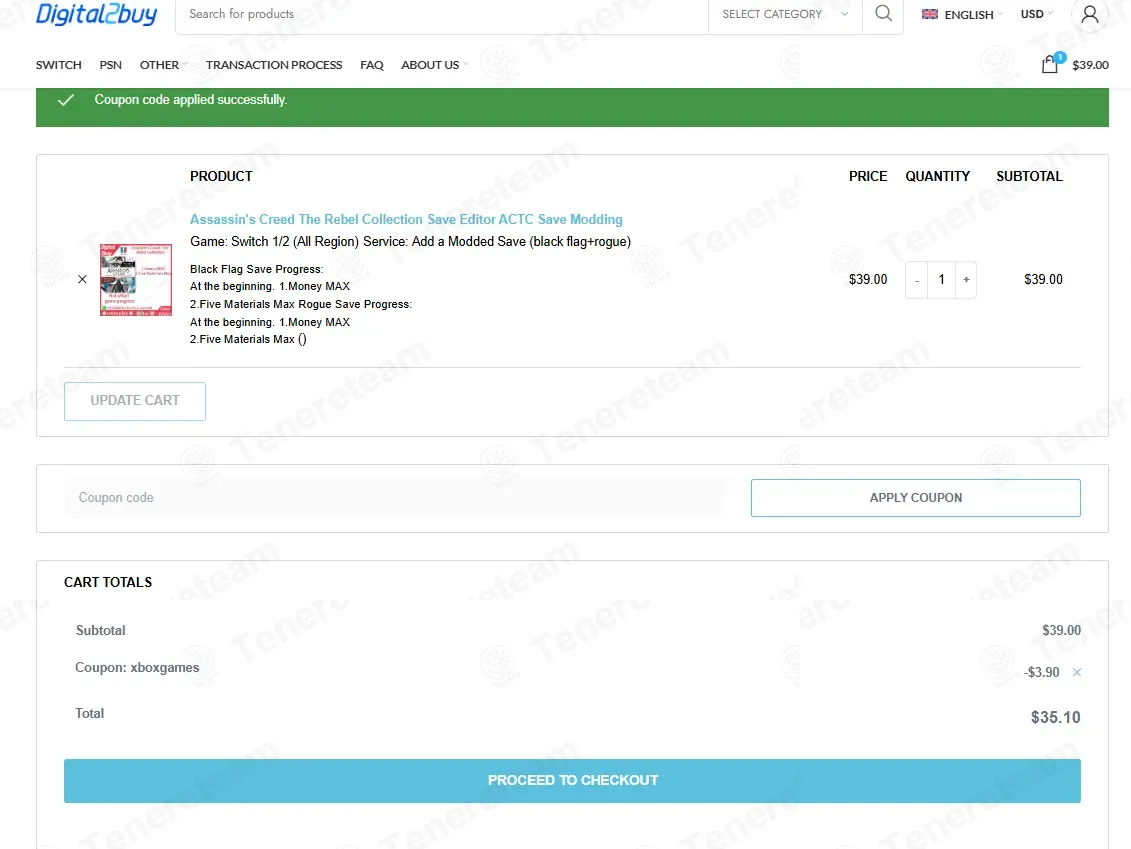Open the shopping bag cart icon

point(1050,65)
